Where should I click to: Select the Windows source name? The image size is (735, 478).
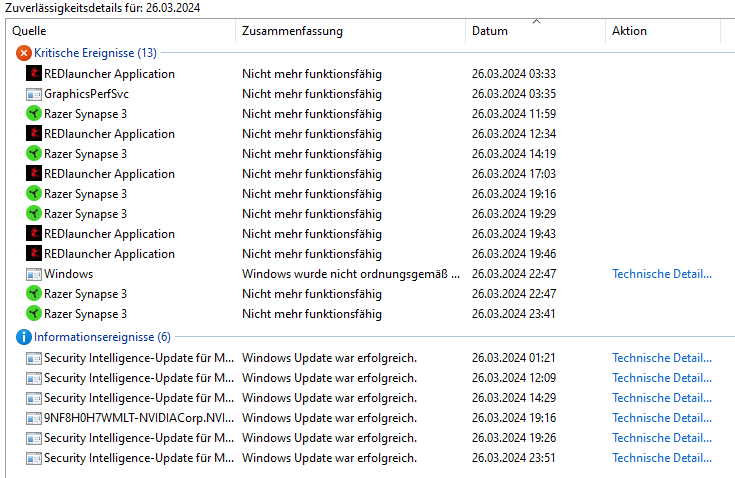coord(68,274)
